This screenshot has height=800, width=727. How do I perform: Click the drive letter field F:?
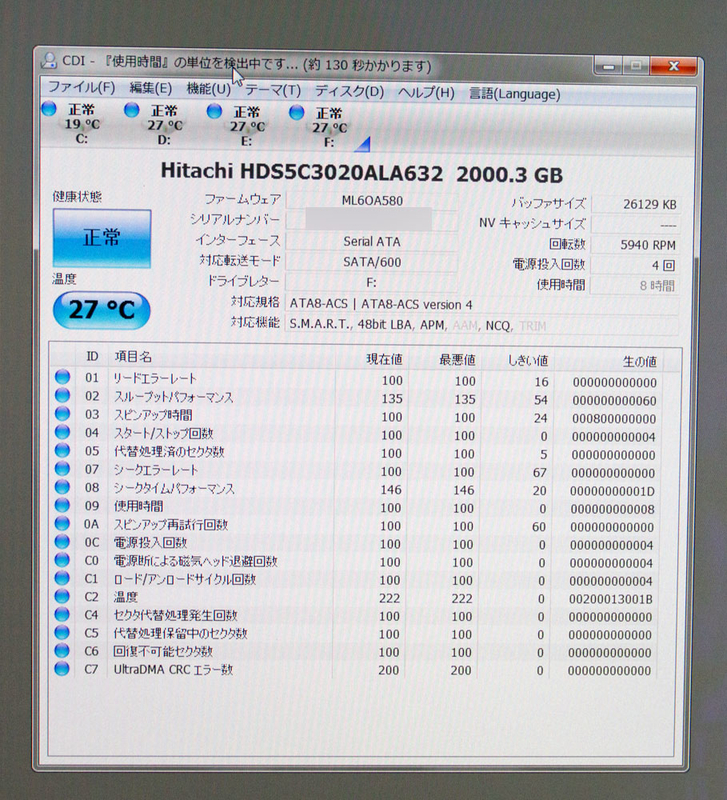click(x=372, y=283)
